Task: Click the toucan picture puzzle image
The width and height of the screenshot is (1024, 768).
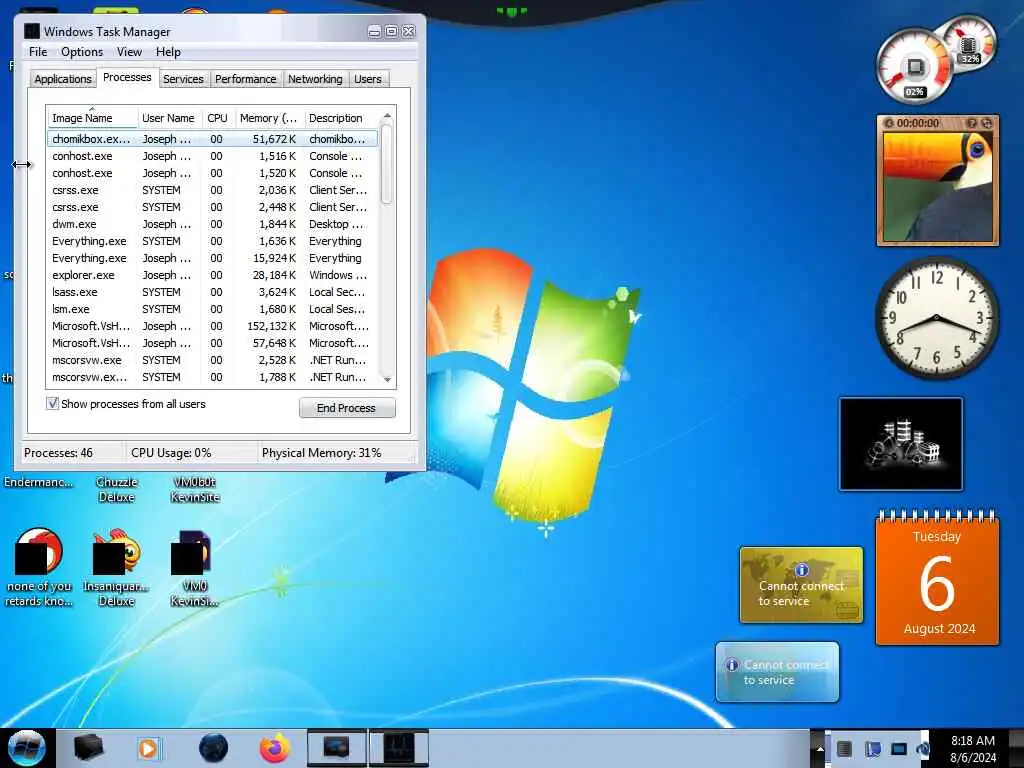Action: [x=938, y=186]
